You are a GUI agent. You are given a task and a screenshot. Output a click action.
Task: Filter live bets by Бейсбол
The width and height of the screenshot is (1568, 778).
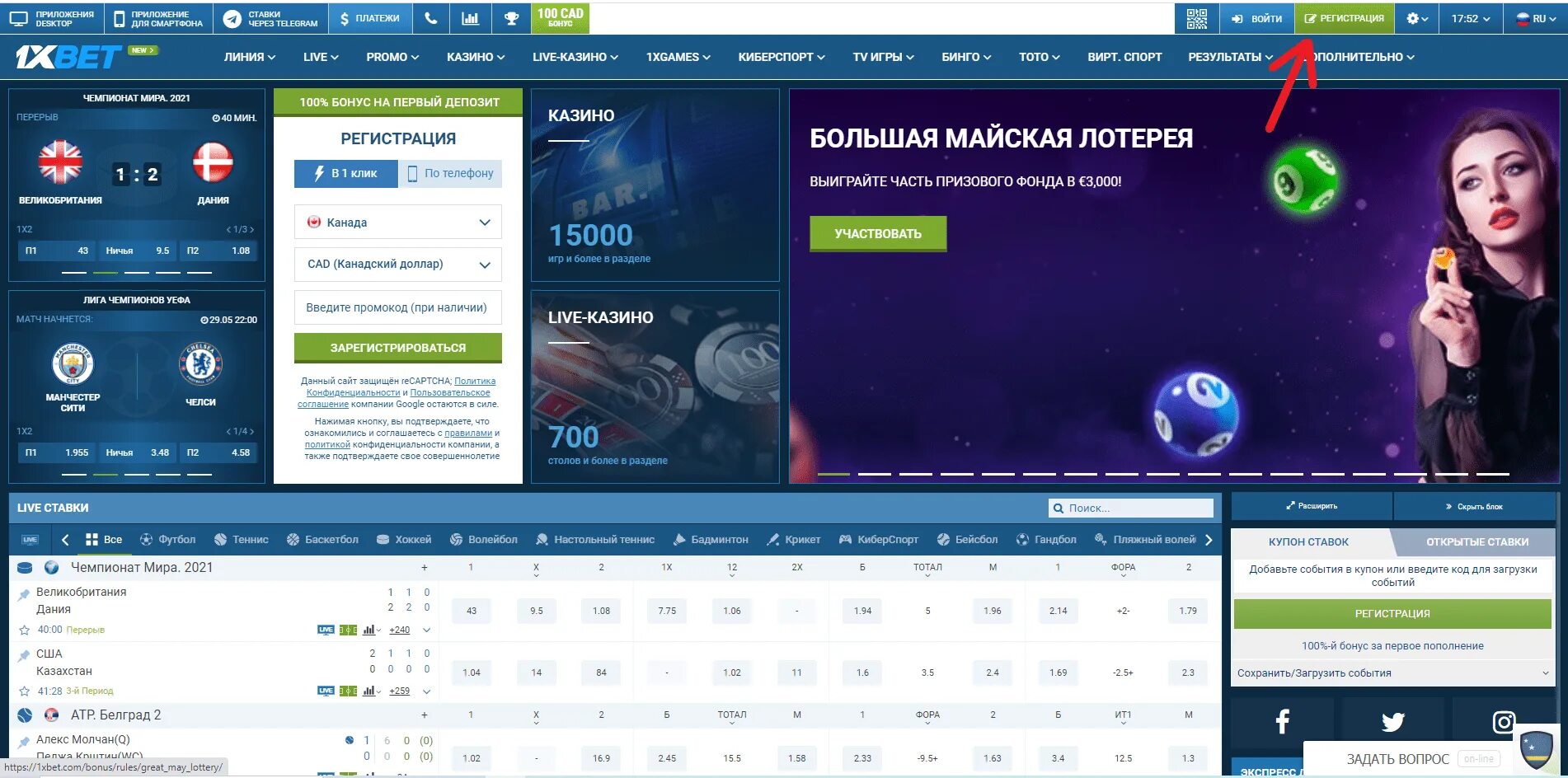click(967, 540)
